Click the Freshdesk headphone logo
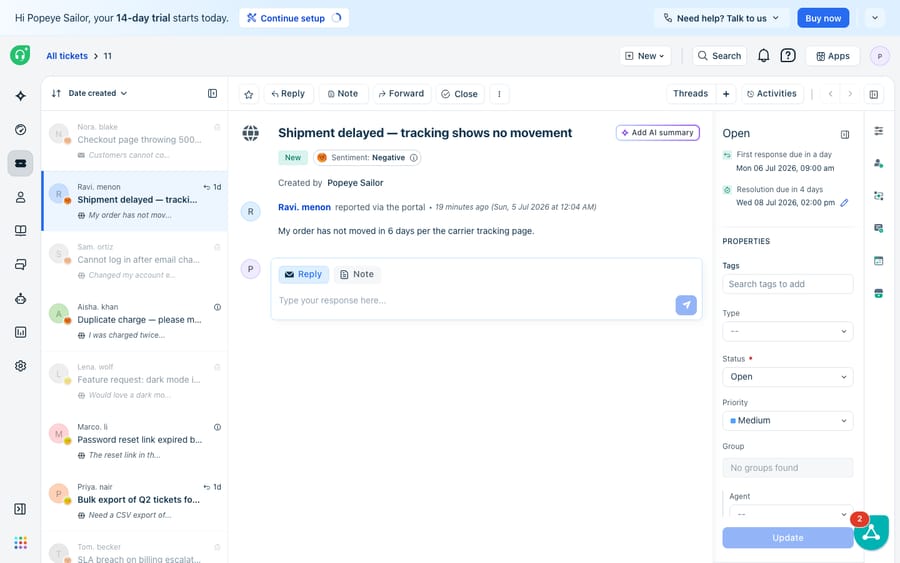Viewport: 900px width, 563px height. (20, 55)
